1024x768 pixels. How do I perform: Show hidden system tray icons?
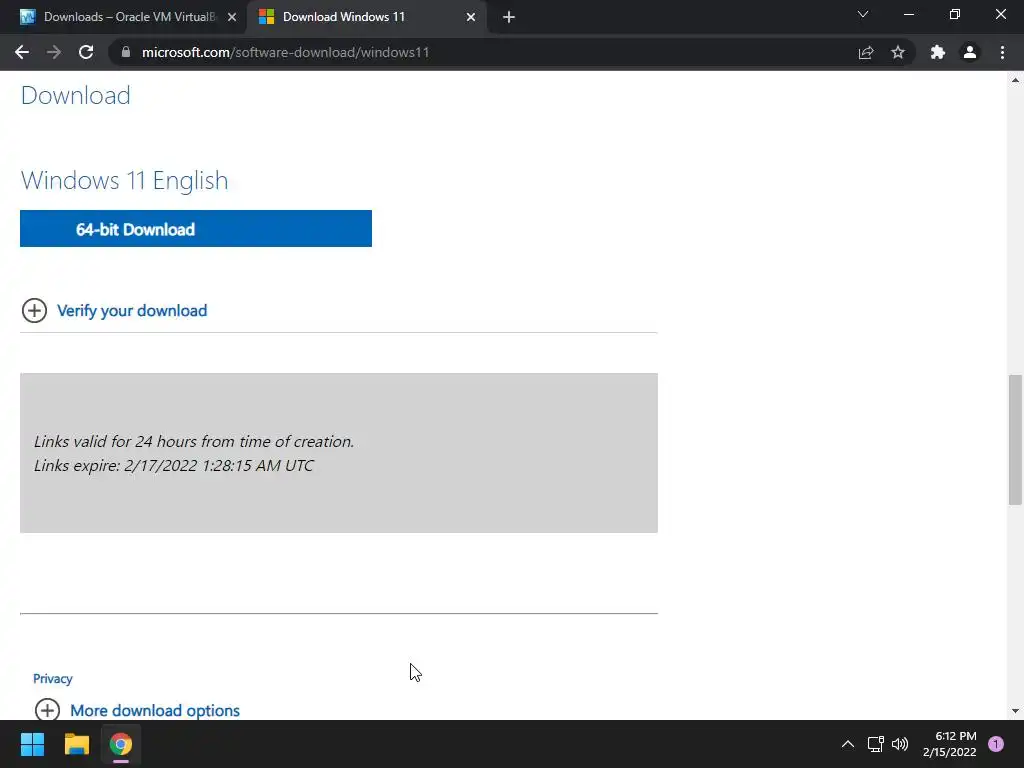click(x=848, y=744)
